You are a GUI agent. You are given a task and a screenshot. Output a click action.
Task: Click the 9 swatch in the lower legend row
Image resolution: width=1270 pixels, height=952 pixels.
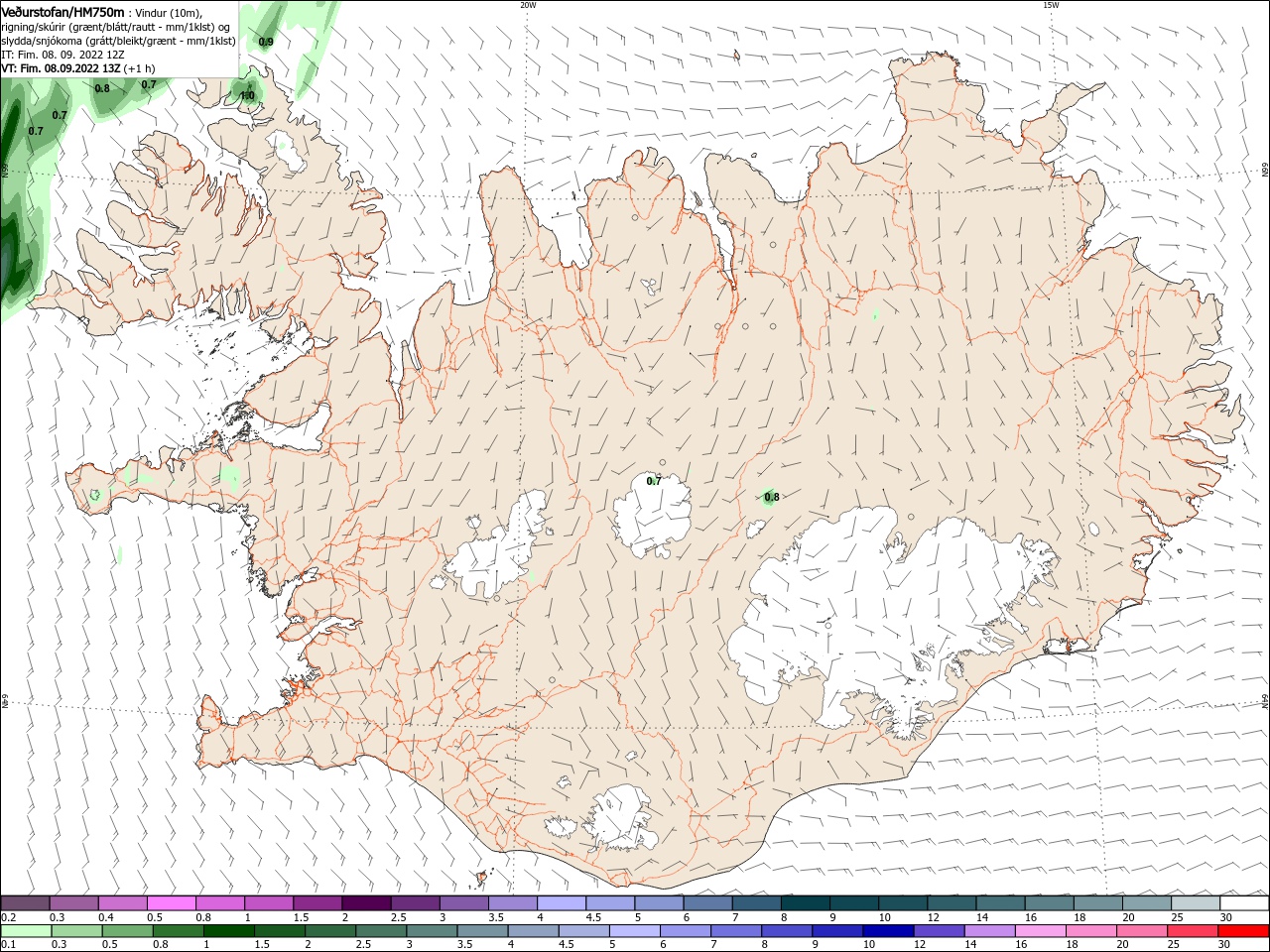click(x=836, y=931)
